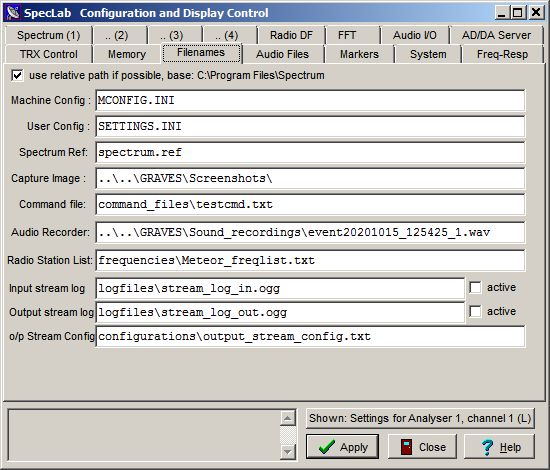The image size is (550, 470).
Task: Click the Command file field testcmd.txt
Action: pos(310,204)
